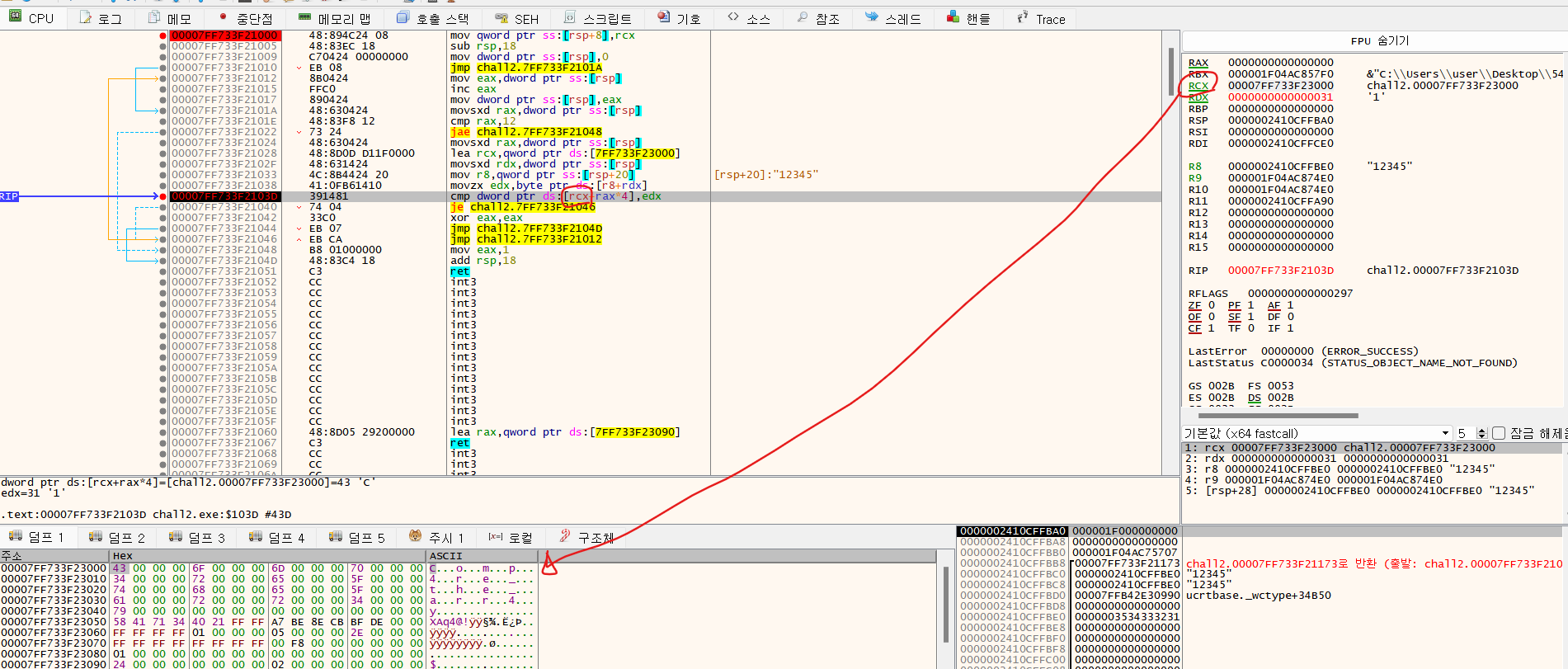Image resolution: width=1568 pixels, height=669 pixels.
Task: Select dump row 00007FF733F23050
Action: click(x=268, y=622)
